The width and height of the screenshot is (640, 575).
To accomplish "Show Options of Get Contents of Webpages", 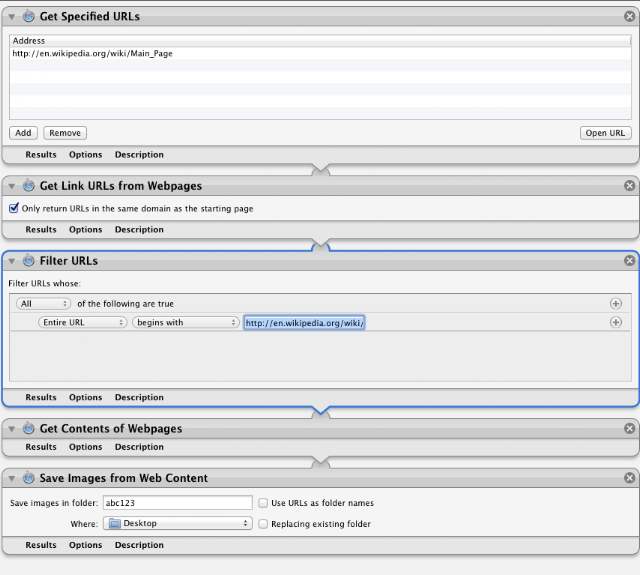I will click(85, 447).
